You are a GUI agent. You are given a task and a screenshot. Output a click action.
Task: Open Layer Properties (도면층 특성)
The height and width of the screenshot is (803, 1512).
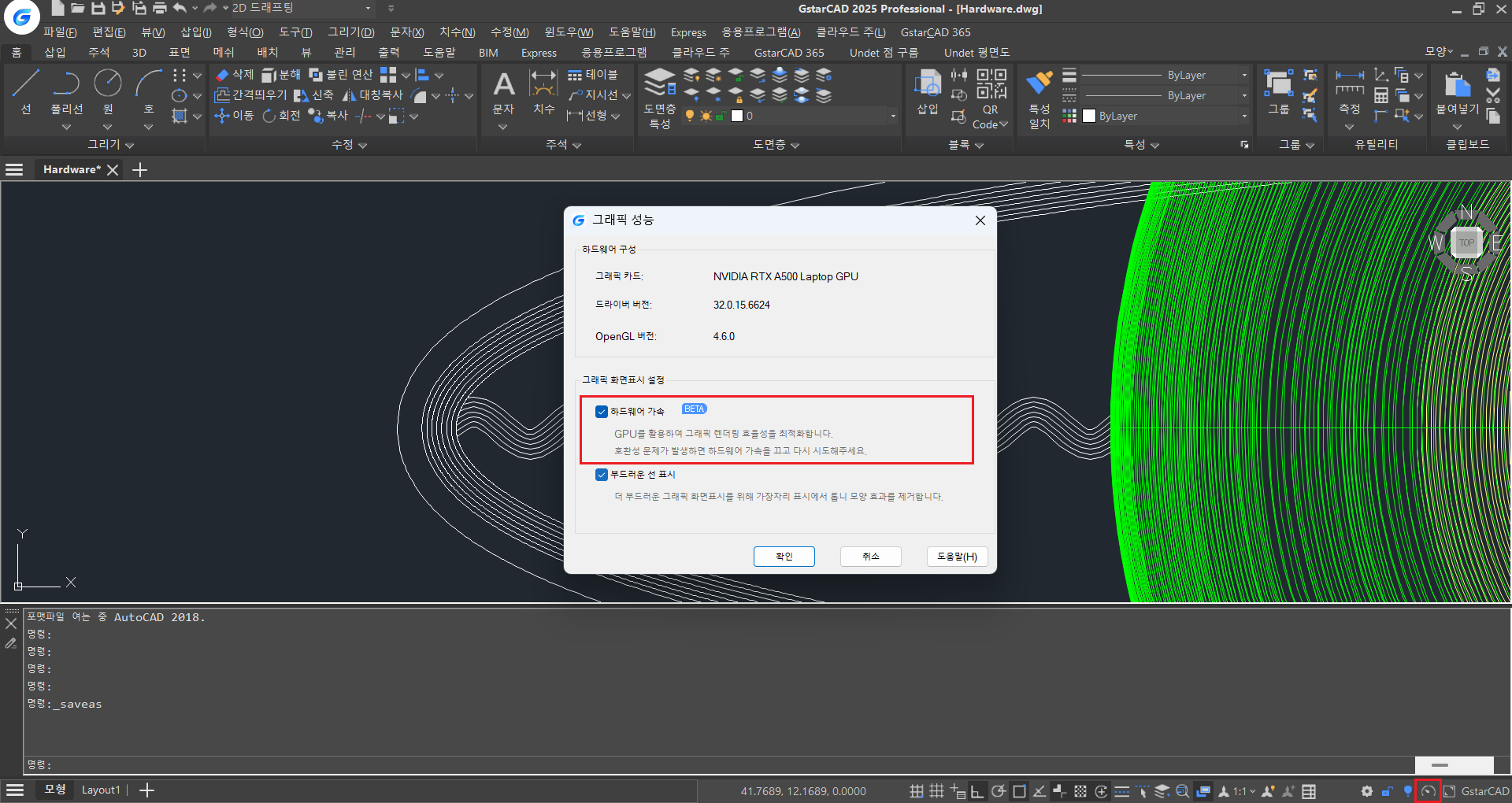(660, 98)
